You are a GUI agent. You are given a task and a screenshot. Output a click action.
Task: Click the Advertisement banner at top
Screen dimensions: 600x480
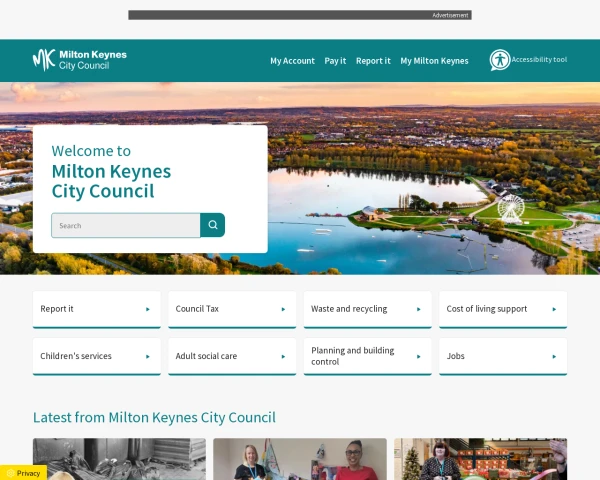300,15
